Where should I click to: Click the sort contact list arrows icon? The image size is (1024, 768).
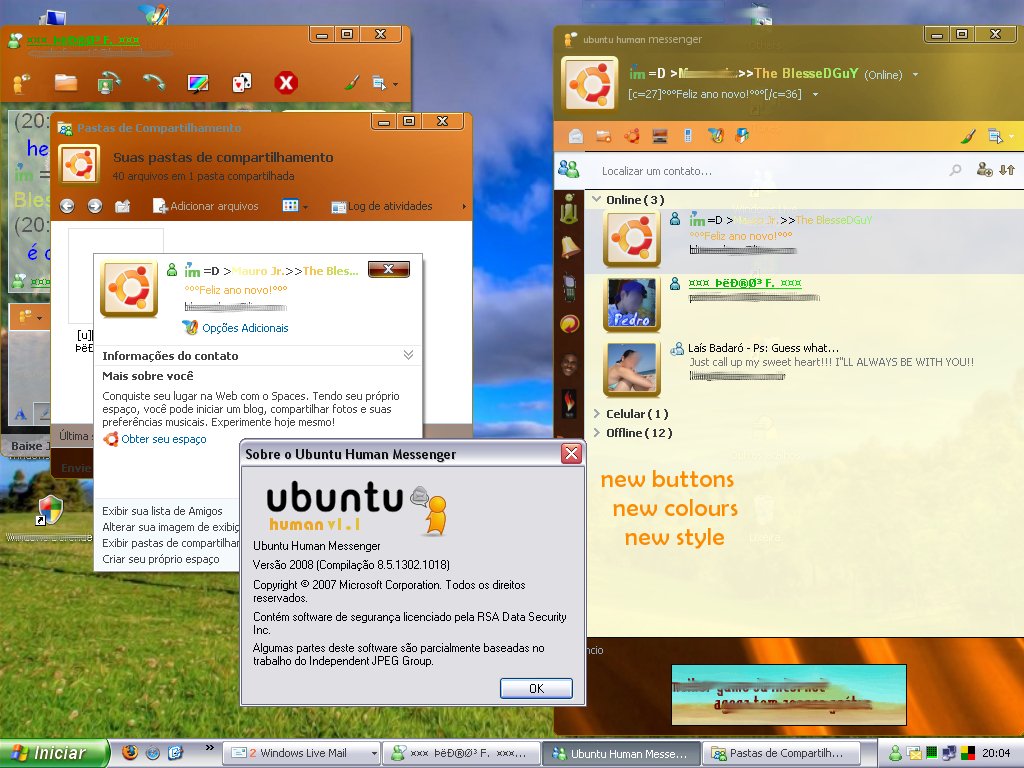[1007, 170]
